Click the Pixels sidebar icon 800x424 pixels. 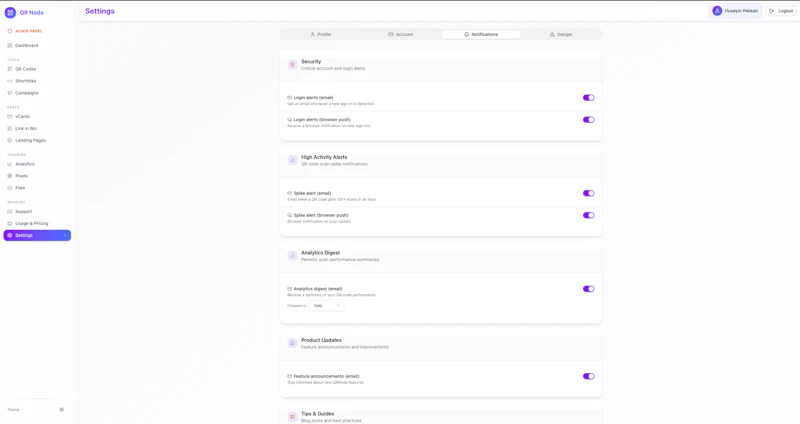click(10, 176)
